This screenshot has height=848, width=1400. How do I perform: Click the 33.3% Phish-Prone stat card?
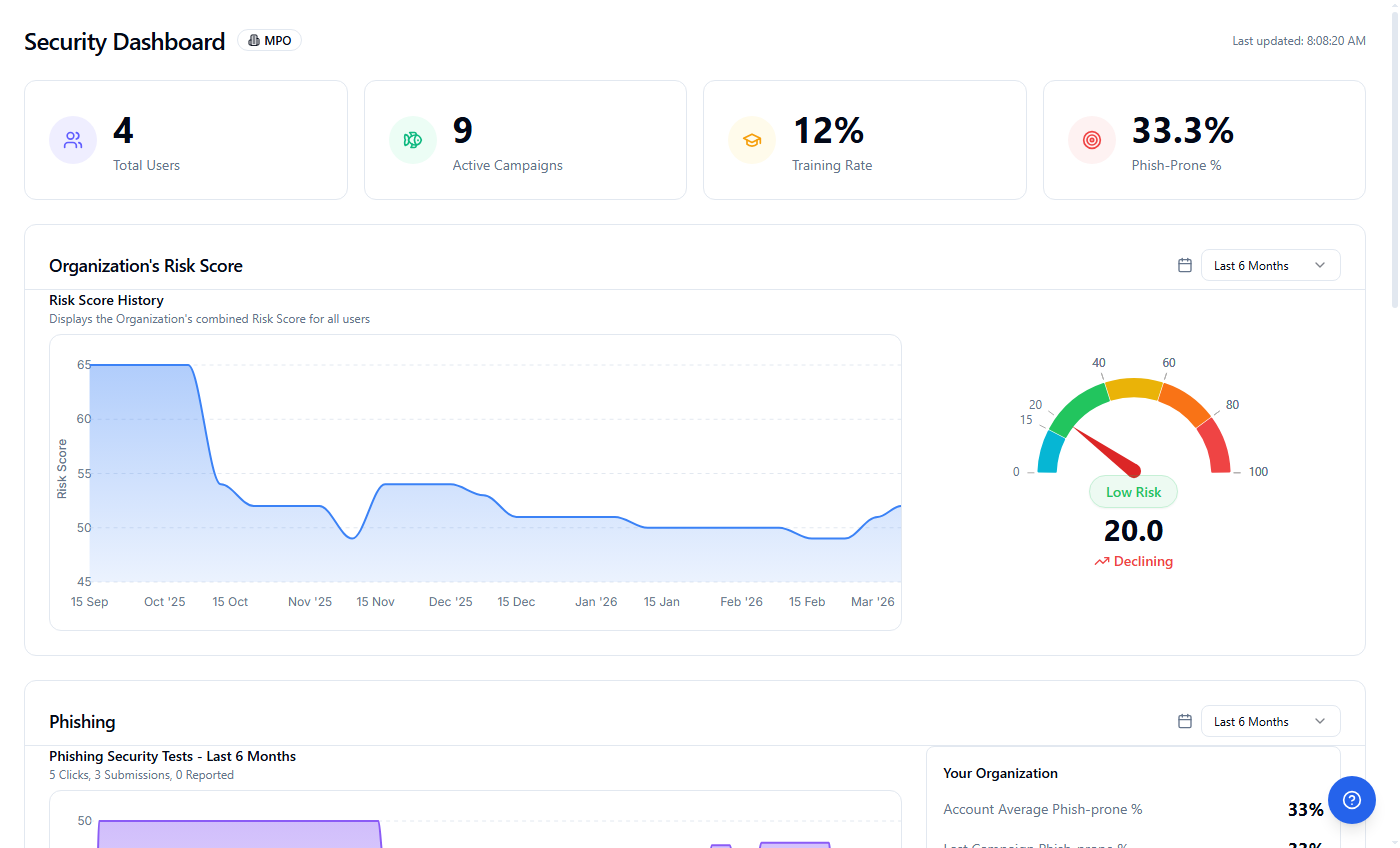click(x=1204, y=140)
